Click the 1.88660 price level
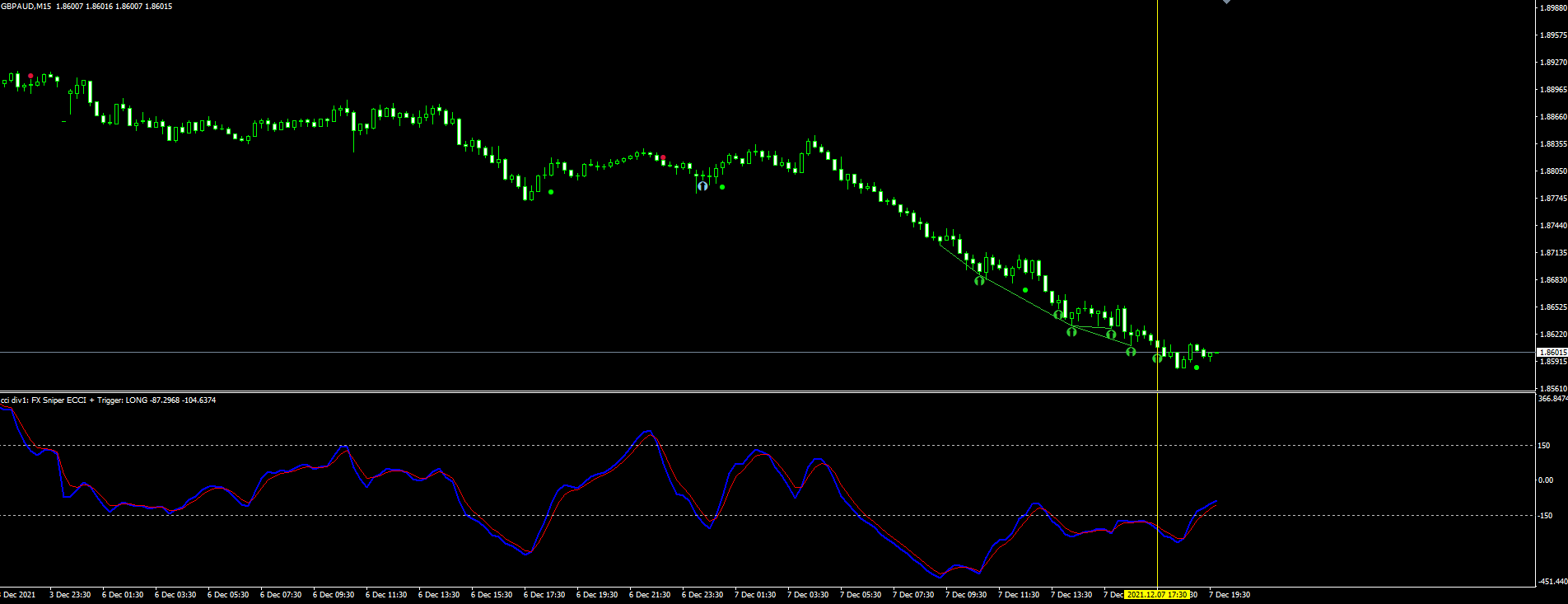The width and height of the screenshot is (1568, 604). tap(1553, 117)
